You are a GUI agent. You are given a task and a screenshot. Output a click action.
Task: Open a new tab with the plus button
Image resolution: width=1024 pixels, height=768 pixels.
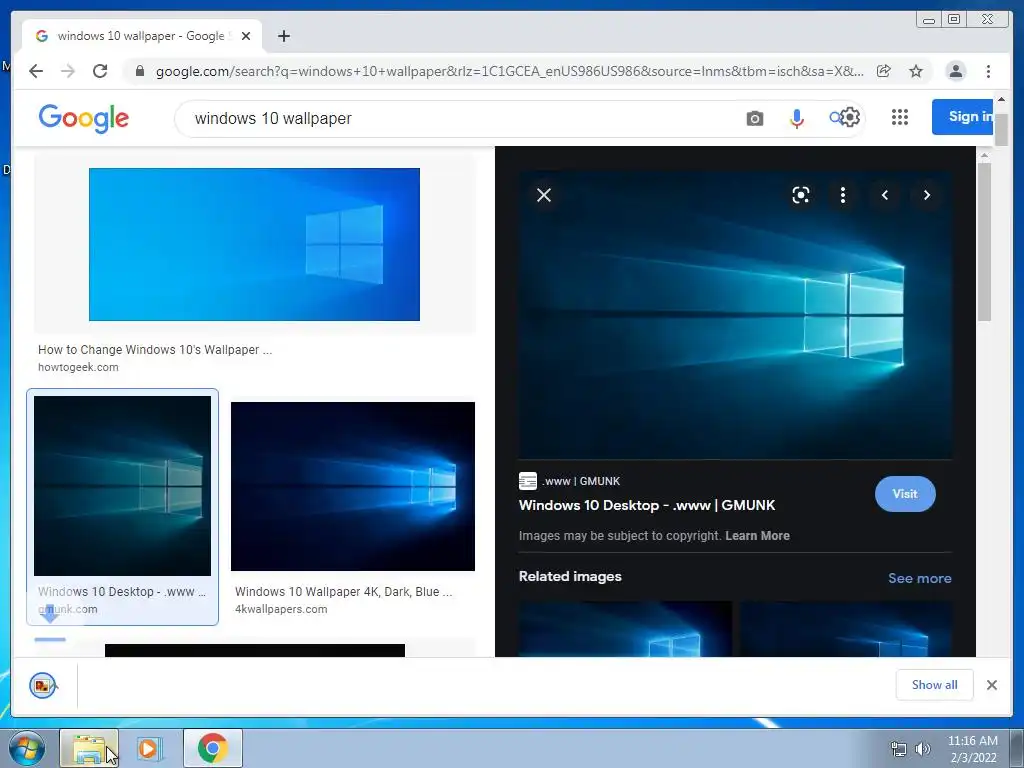pyautogui.click(x=283, y=36)
